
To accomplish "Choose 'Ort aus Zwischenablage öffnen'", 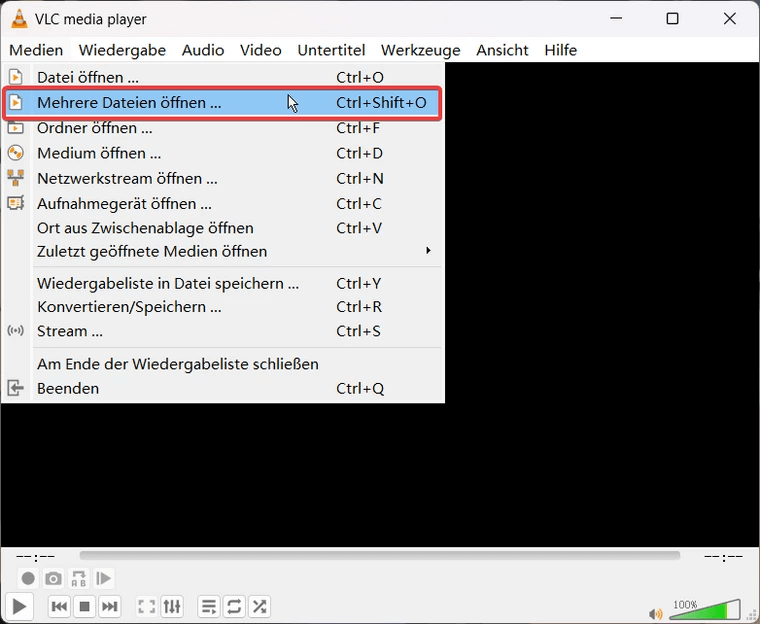I will point(222,228).
